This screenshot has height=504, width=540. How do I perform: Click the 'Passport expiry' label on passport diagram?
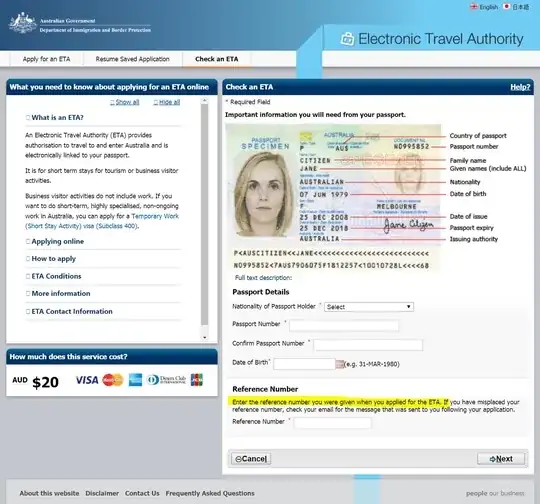471,228
